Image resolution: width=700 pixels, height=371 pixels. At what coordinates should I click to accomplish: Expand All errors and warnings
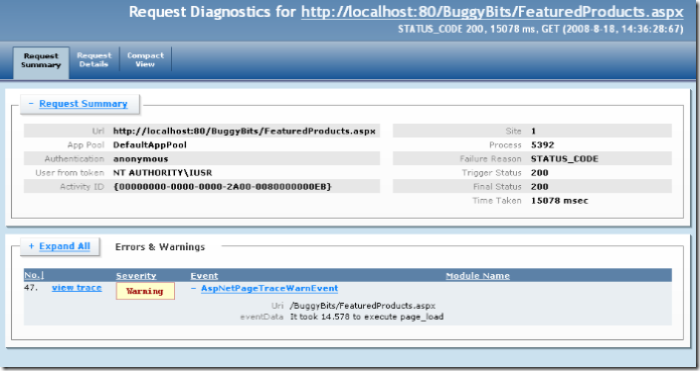[x=64, y=246]
